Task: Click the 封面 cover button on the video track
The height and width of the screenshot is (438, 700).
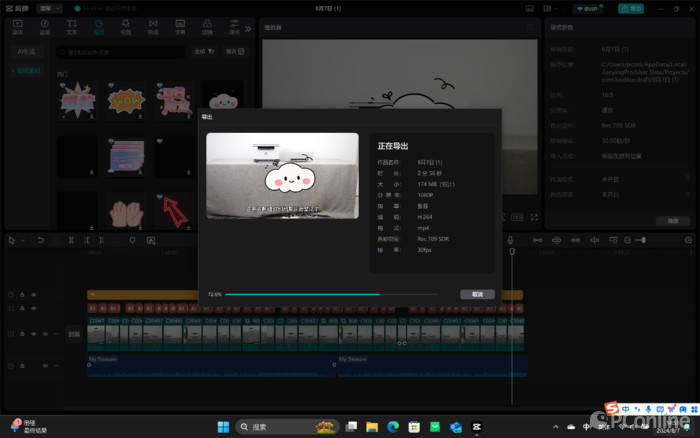Action: point(73,334)
